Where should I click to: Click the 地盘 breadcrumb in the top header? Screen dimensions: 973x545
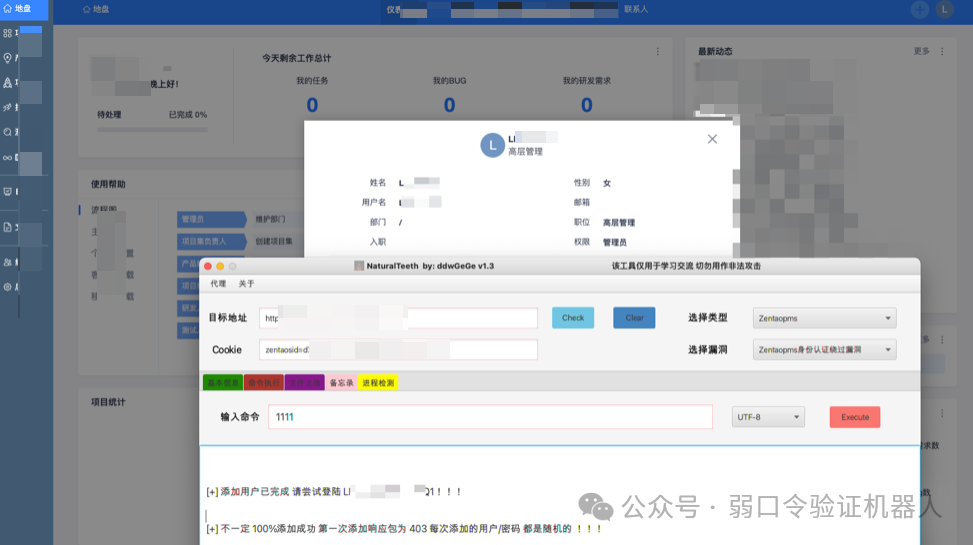tap(96, 9)
